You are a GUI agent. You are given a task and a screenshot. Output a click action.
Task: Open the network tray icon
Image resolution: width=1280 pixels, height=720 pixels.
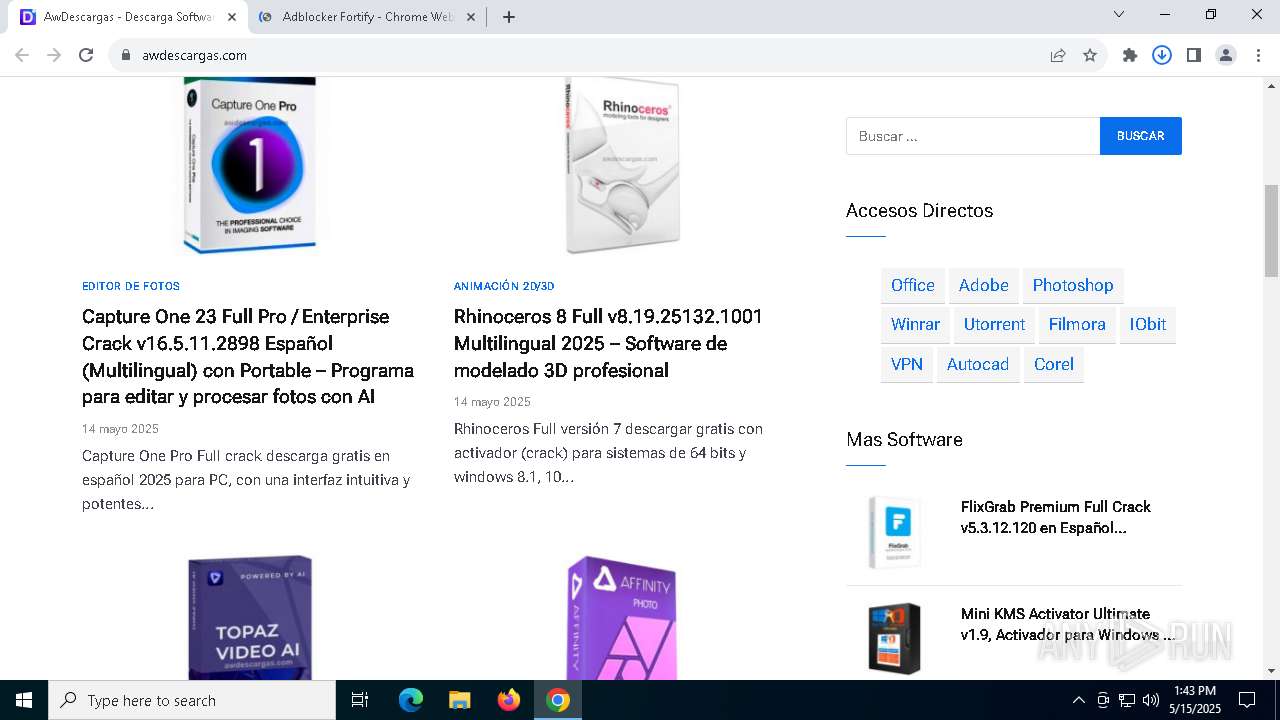pos(1127,700)
